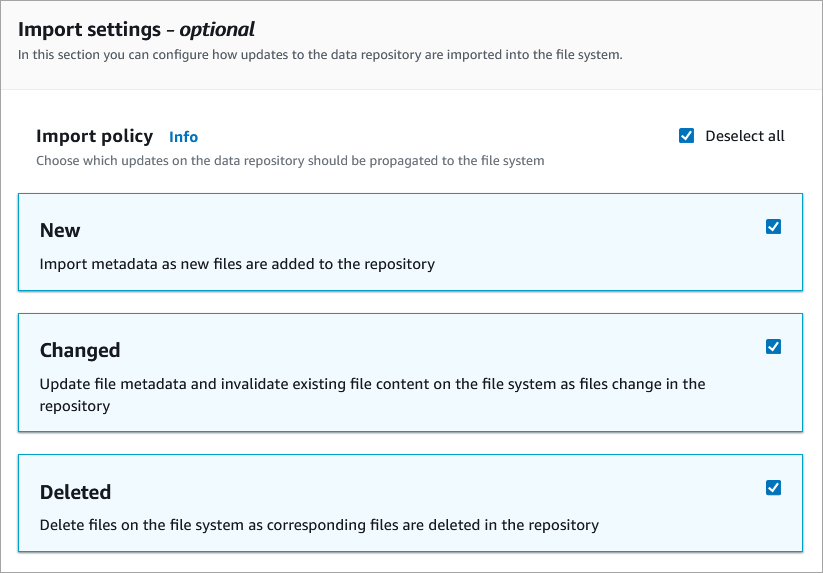Uncheck the Deselect all checkbox
Viewport: 823px width, 573px height.
686,136
